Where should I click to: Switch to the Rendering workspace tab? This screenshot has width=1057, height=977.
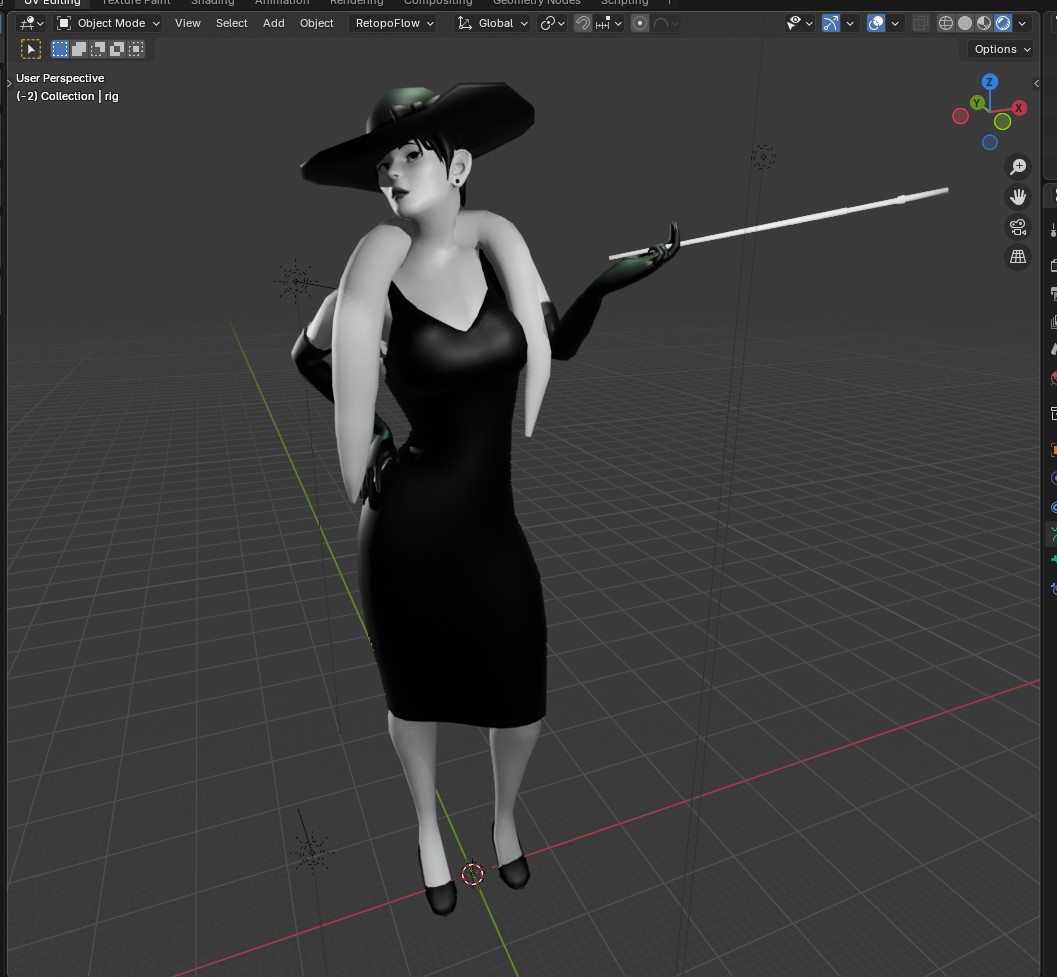(x=356, y=3)
